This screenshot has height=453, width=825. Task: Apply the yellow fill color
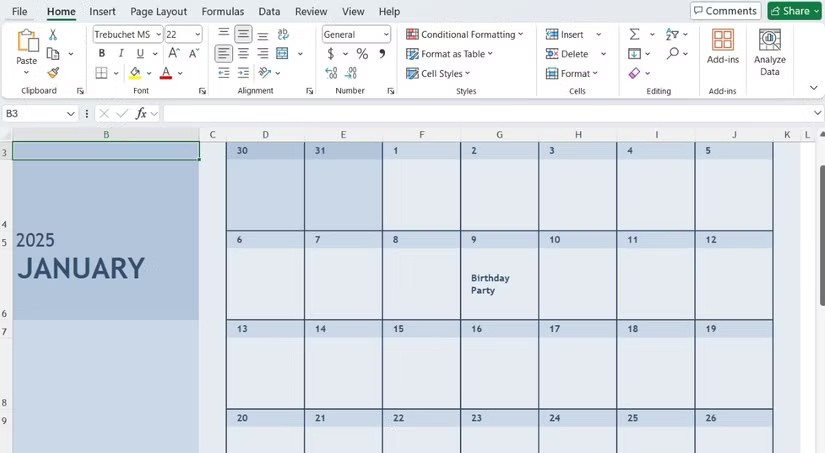134,74
